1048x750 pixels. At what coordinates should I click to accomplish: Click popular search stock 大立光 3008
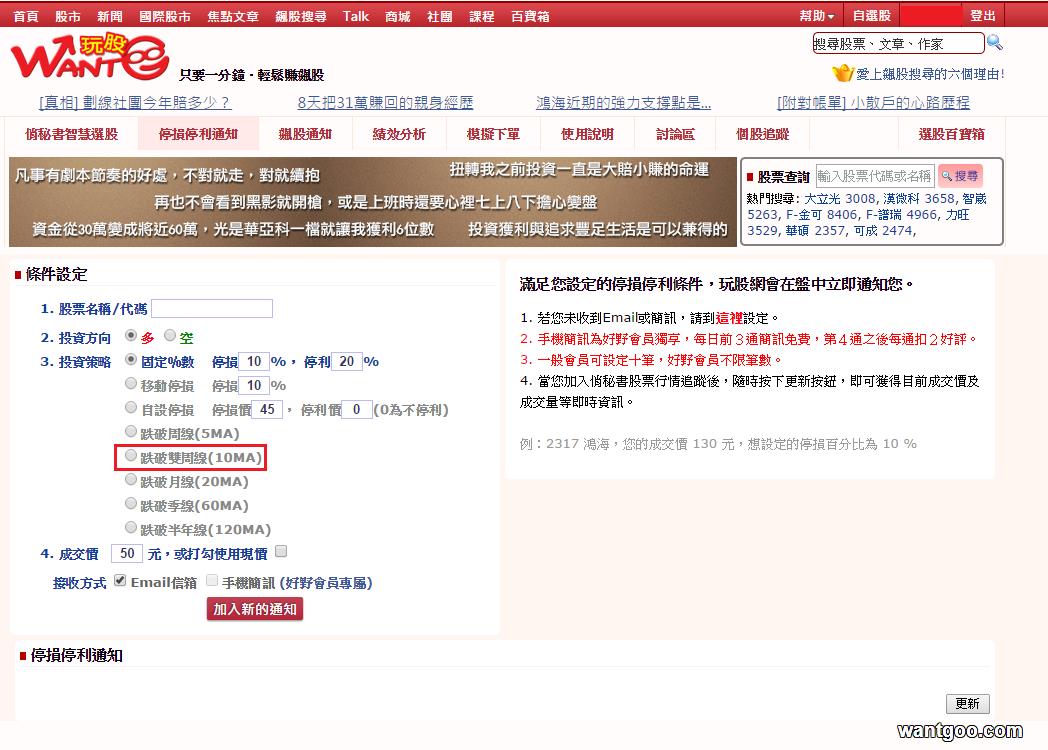pos(839,199)
